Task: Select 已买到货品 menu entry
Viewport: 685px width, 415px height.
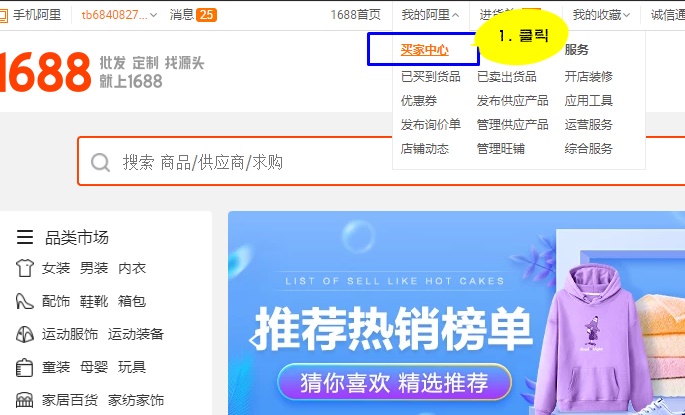Action: click(431, 77)
